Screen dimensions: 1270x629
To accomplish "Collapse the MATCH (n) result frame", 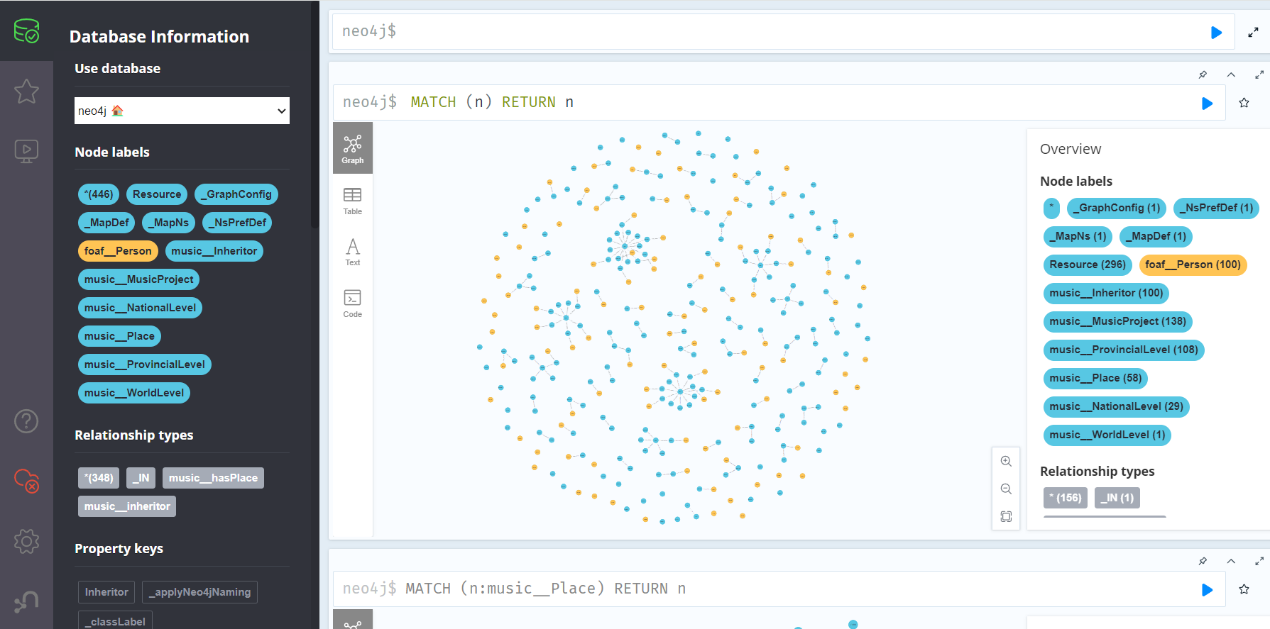I will tap(1231, 74).
